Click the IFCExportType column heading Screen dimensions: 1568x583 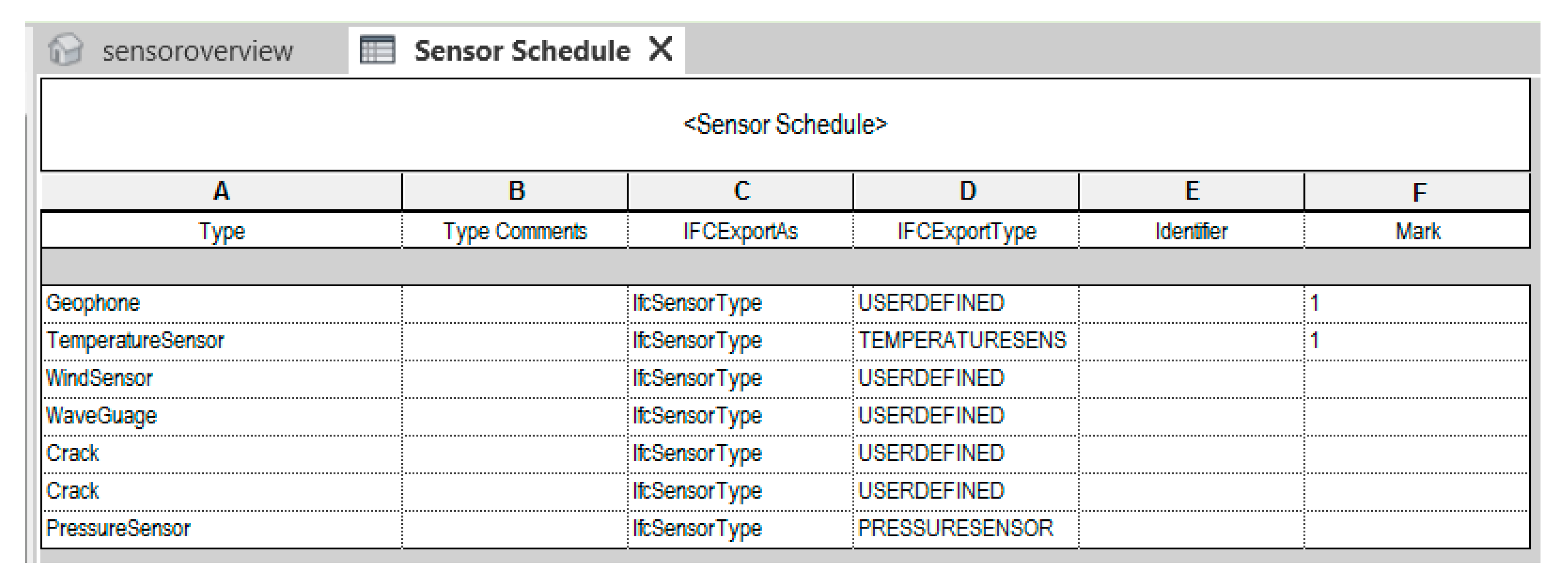coord(966,231)
